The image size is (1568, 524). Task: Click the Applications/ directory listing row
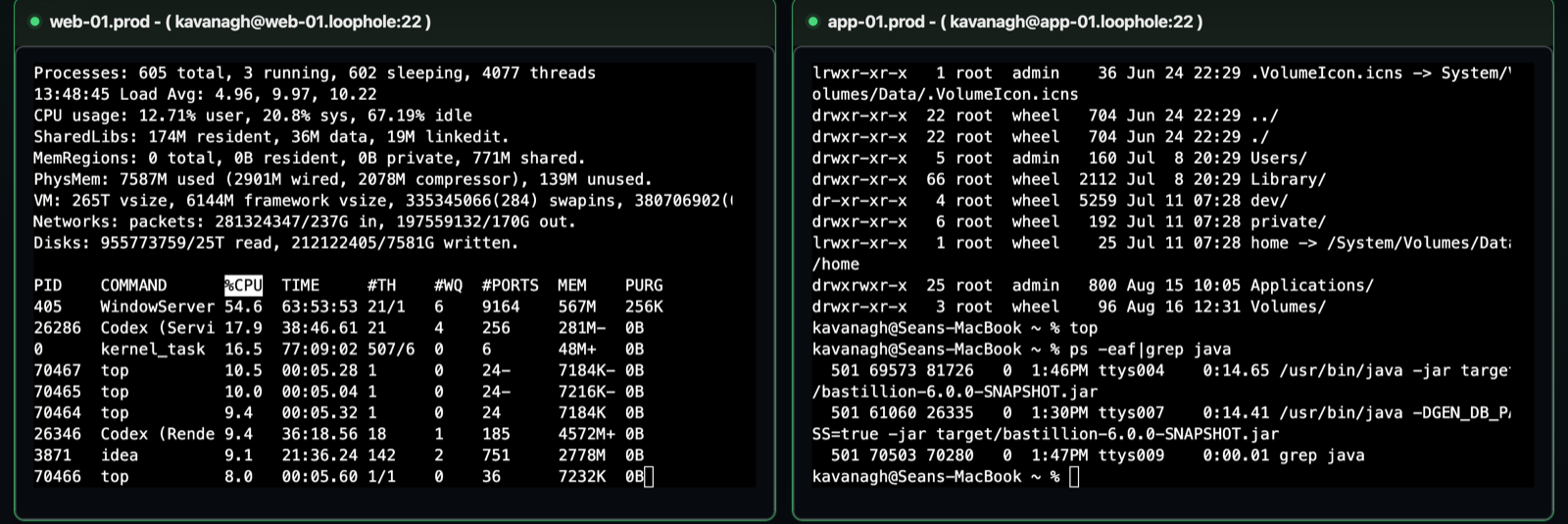tap(1093, 285)
